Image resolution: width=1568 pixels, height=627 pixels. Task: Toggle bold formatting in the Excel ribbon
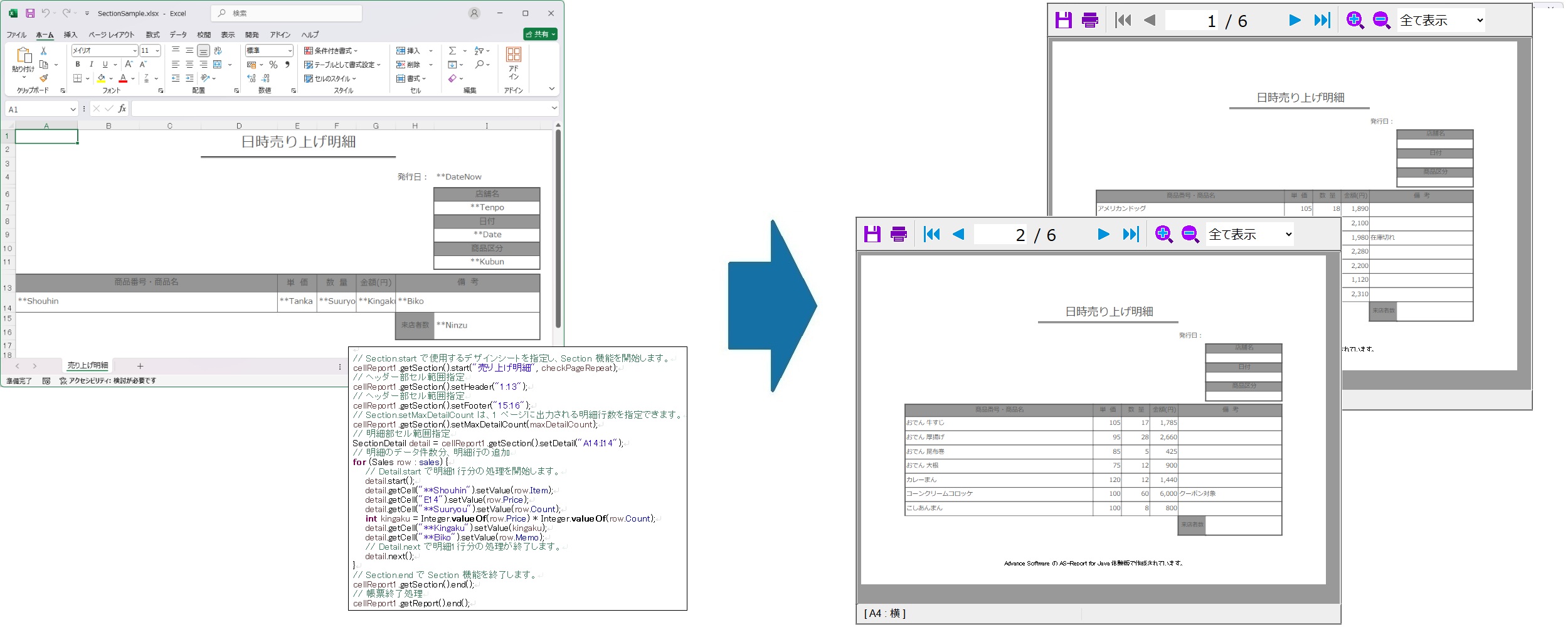click(x=78, y=64)
